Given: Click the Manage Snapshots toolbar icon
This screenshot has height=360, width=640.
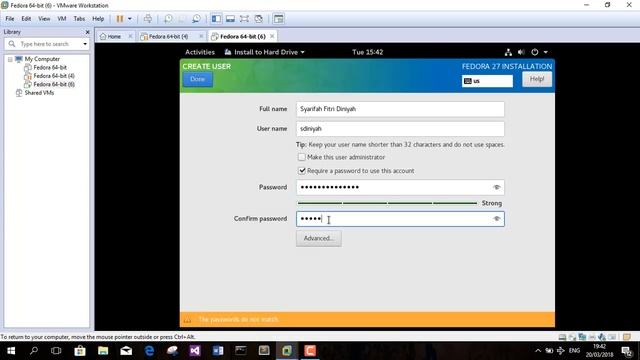Looking at the screenshot, I should click(196, 19).
